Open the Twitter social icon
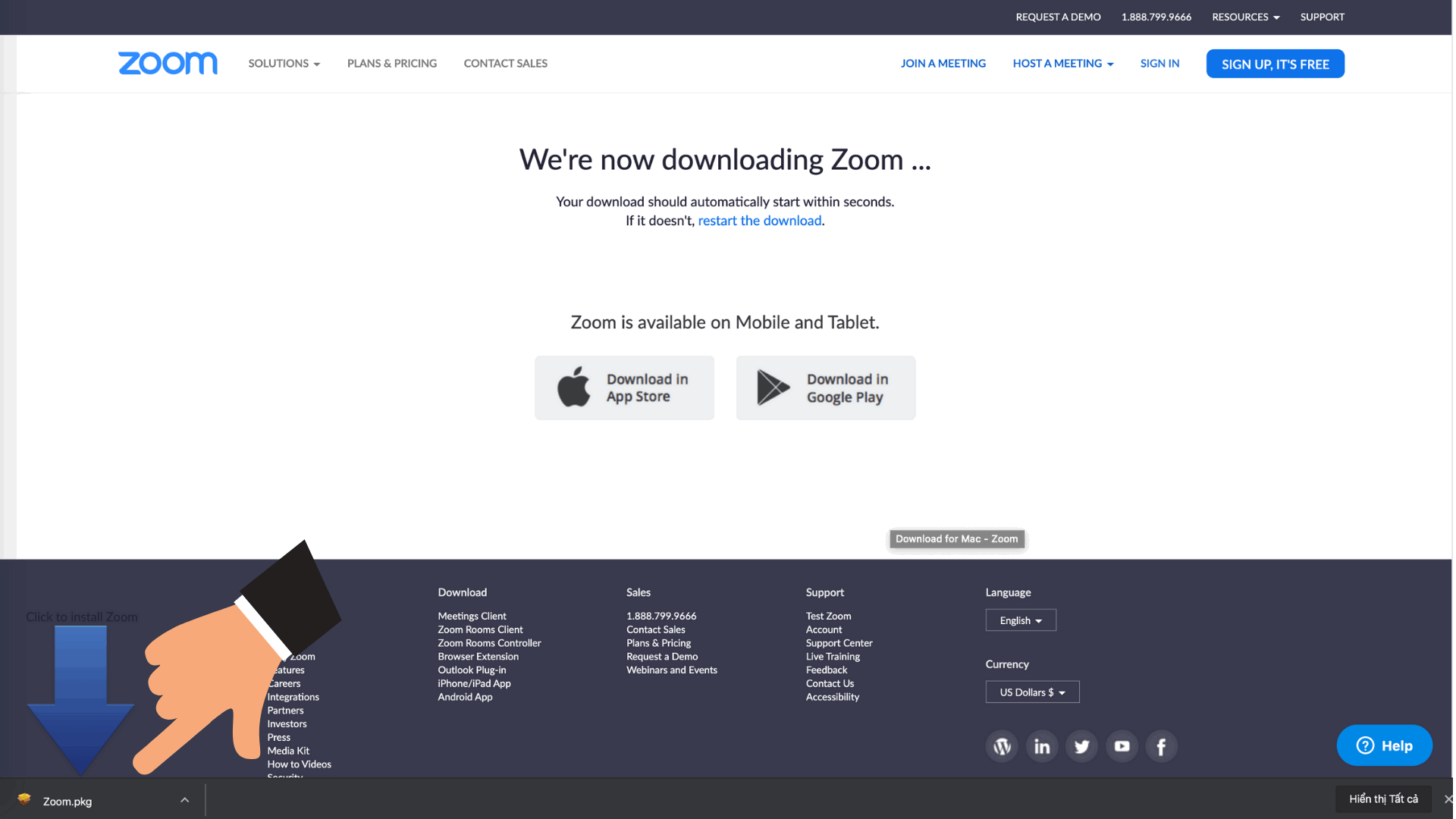This screenshot has width=1456, height=819. coord(1082,746)
